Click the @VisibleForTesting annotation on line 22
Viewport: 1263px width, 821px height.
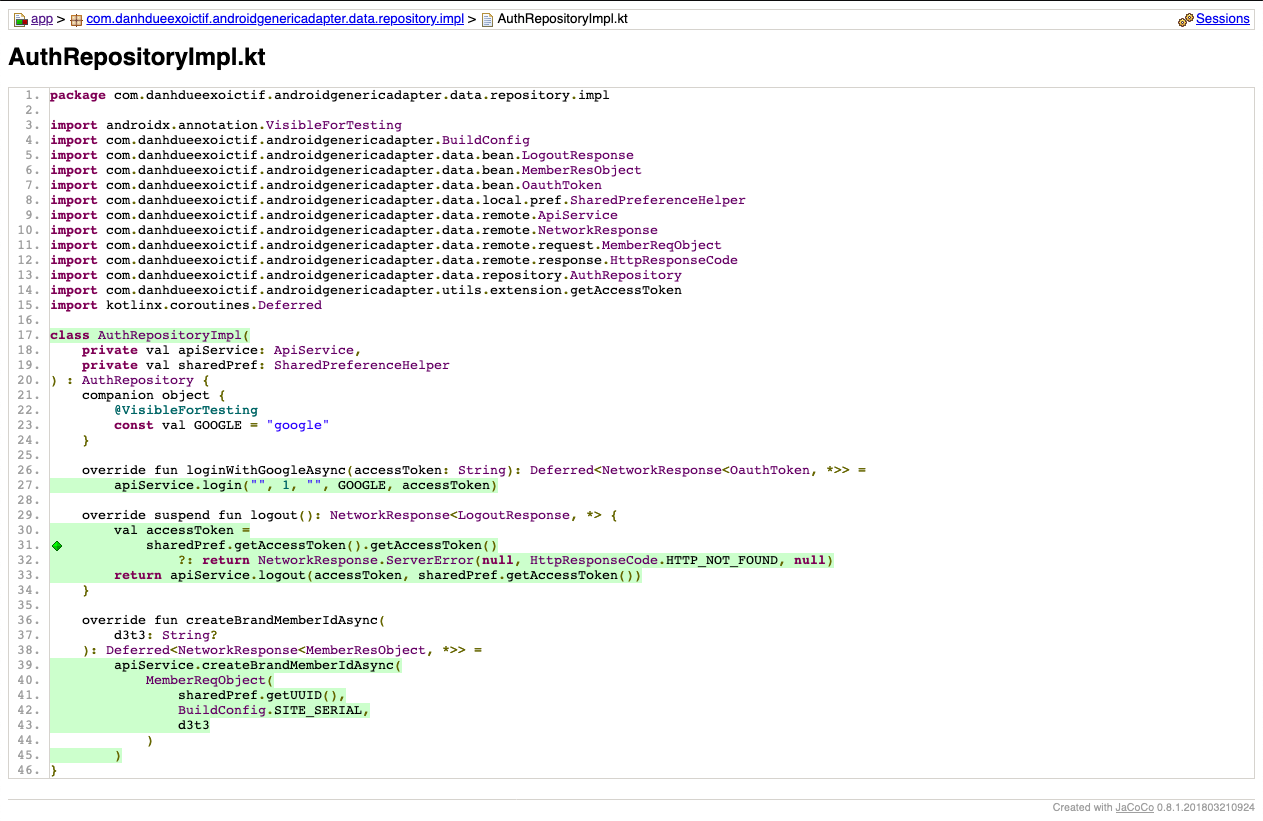[186, 411]
